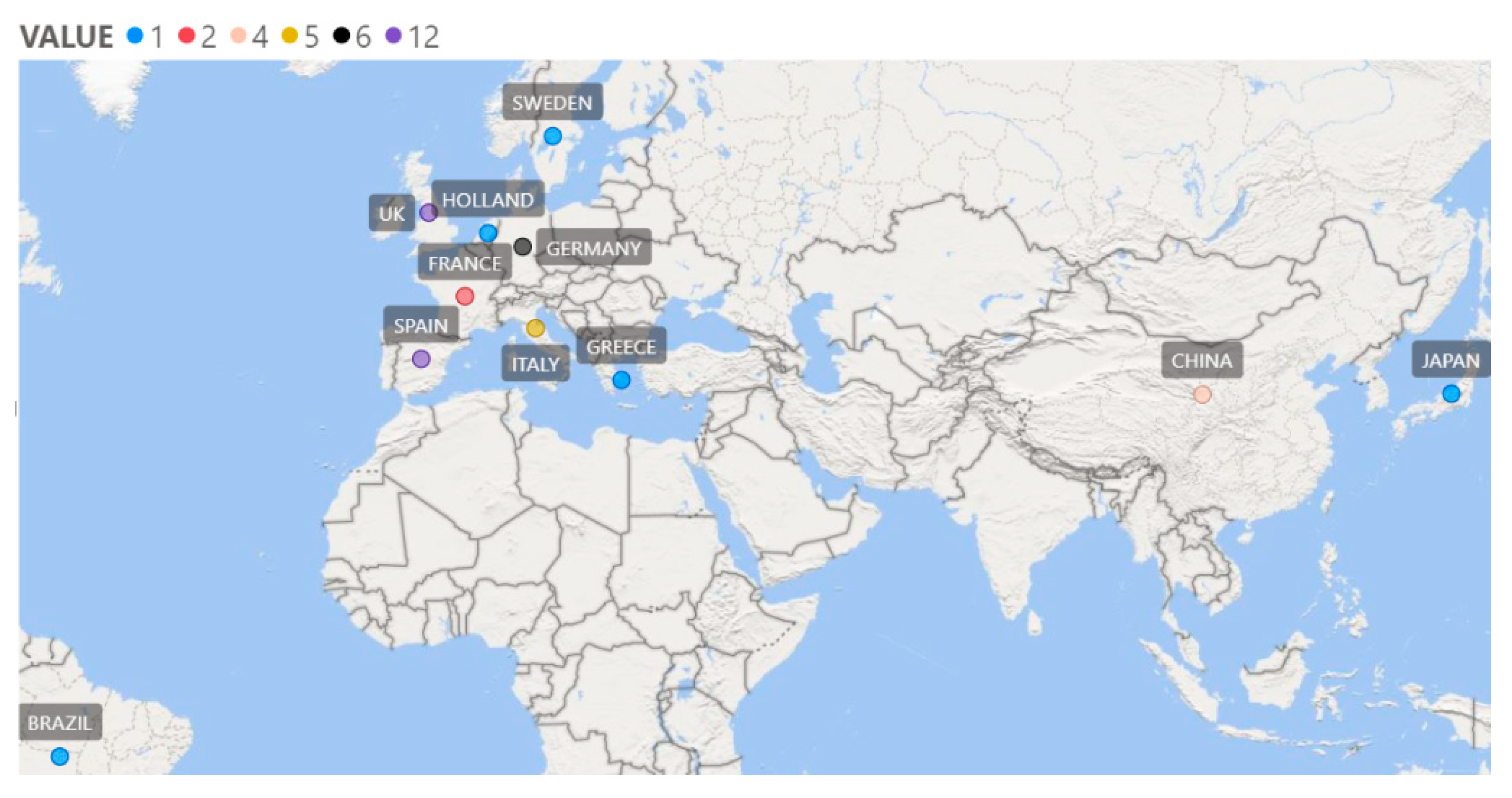Viewport: 1512px width, 798px height.
Task: Click the black legend swatch for value 6
Action: (341, 36)
